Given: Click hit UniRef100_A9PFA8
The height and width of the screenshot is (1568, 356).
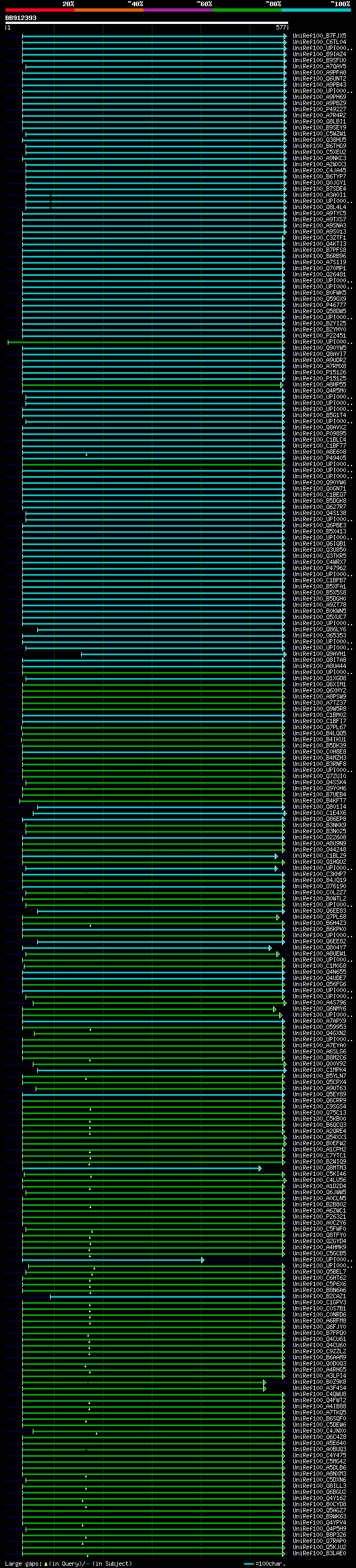Looking at the screenshot, I should (319, 72).
